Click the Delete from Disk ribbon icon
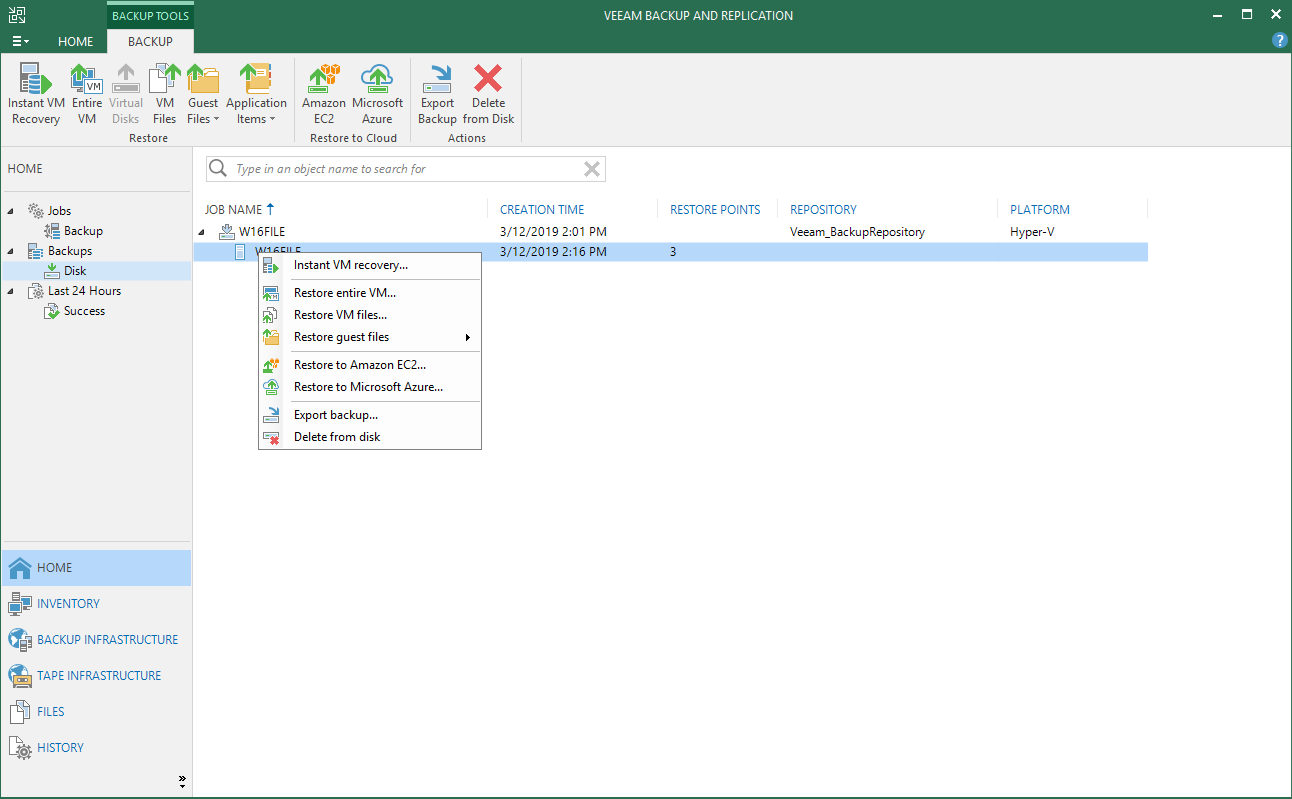Screen dimensions: 1292x799 [488, 94]
